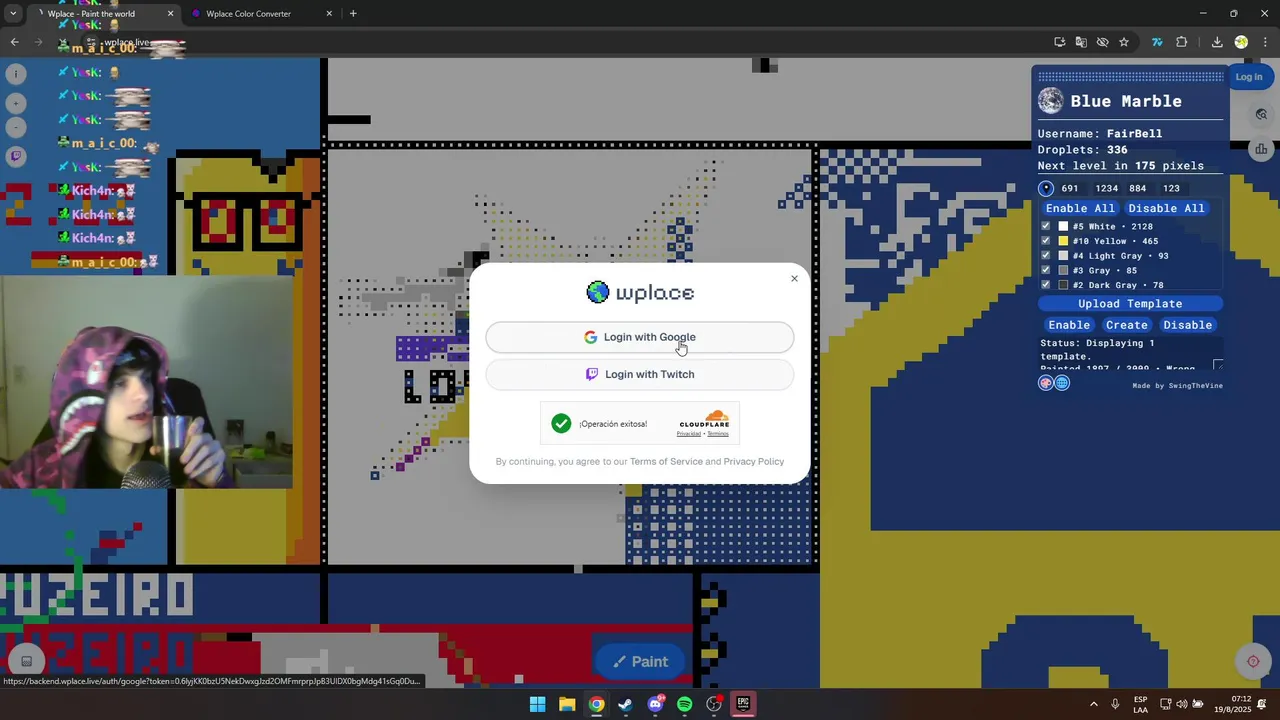Open the Terms of Service link
Image resolution: width=1280 pixels, height=720 pixels.
pyautogui.click(x=666, y=462)
